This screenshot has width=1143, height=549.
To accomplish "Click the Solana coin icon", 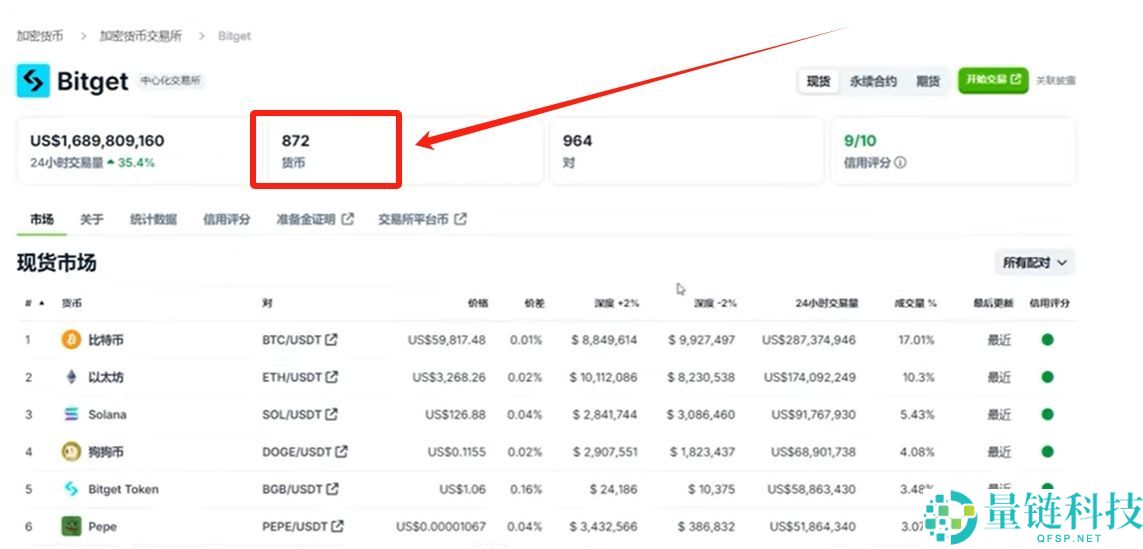I will [71, 414].
